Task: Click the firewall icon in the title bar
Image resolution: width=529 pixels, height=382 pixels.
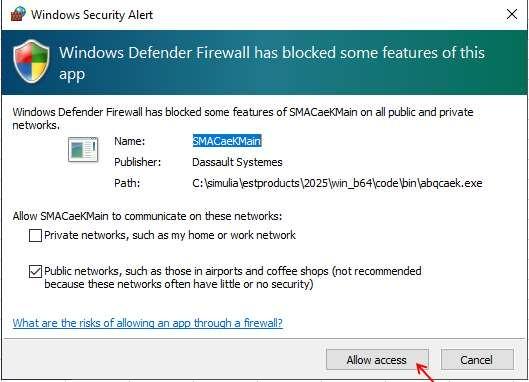Action: coord(18,14)
